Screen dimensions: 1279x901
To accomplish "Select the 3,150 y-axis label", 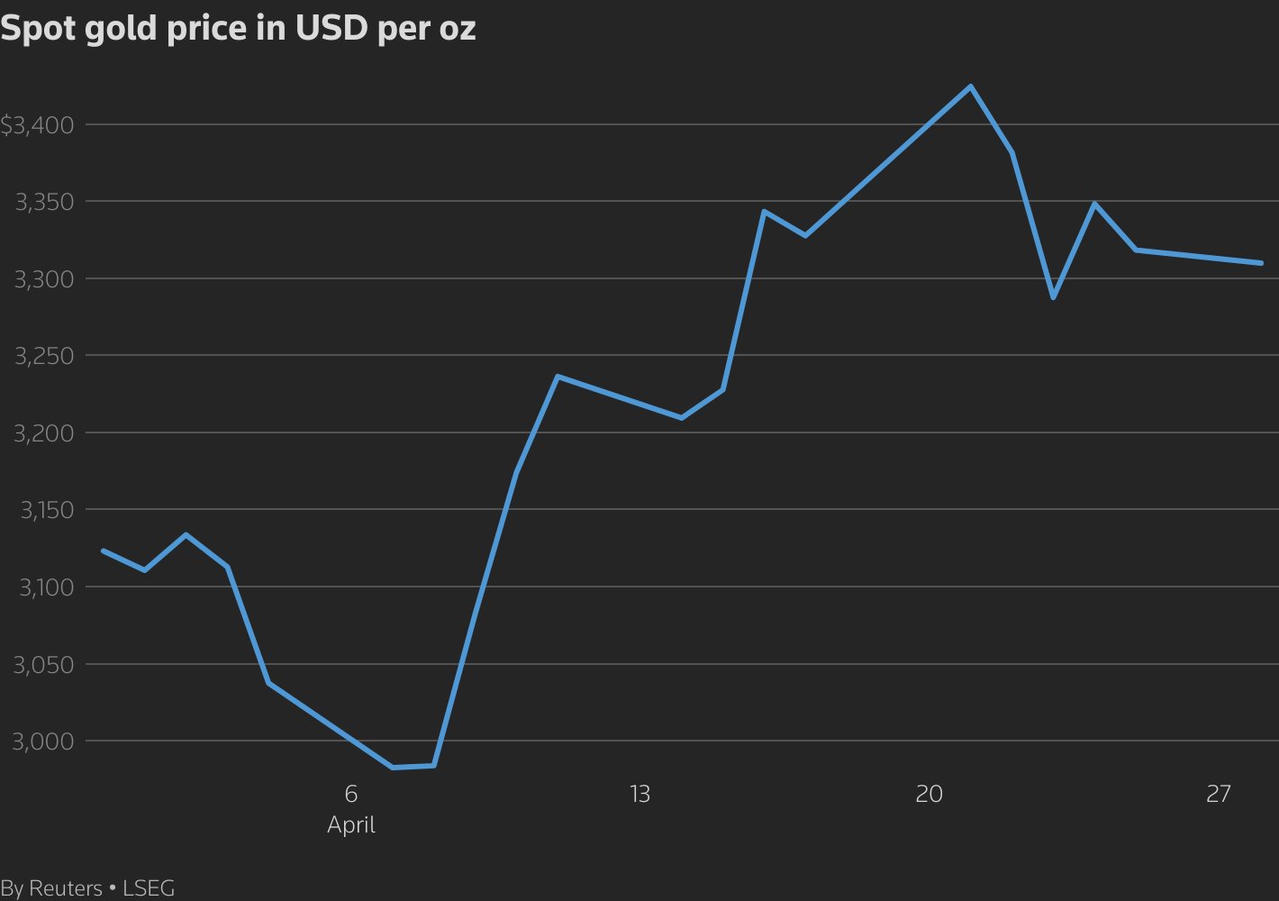I will coord(45,510).
